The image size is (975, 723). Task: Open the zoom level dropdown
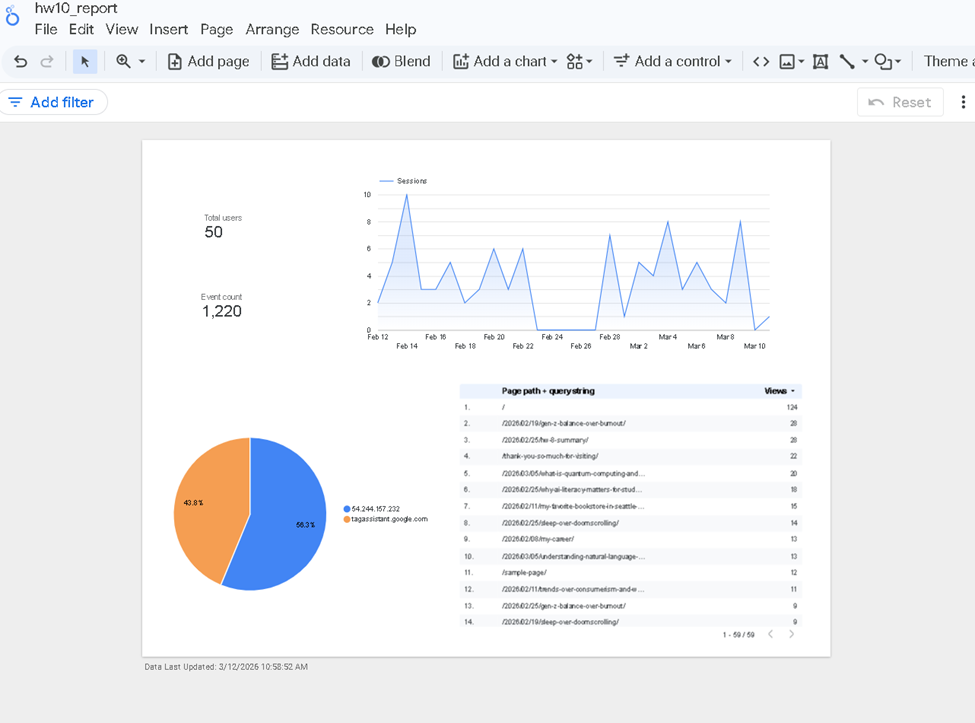pyautogui.click(x=130, y=62)
